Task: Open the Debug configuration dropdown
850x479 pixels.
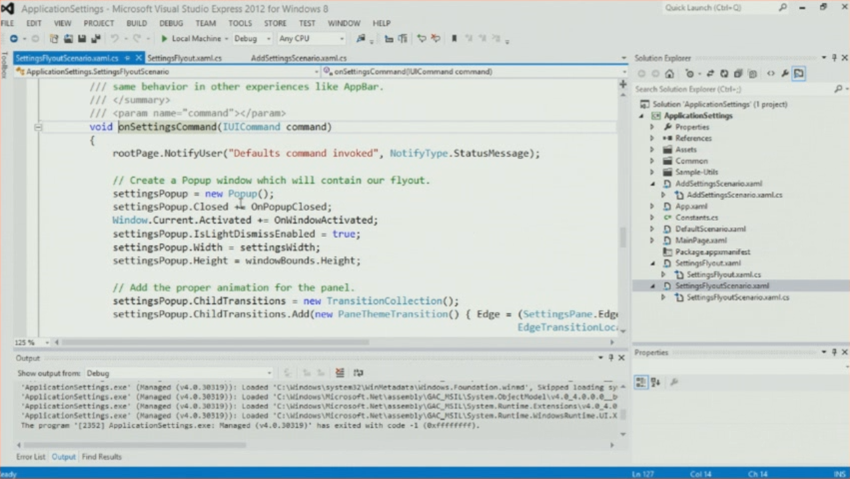Action: click(x=252, y=38)
